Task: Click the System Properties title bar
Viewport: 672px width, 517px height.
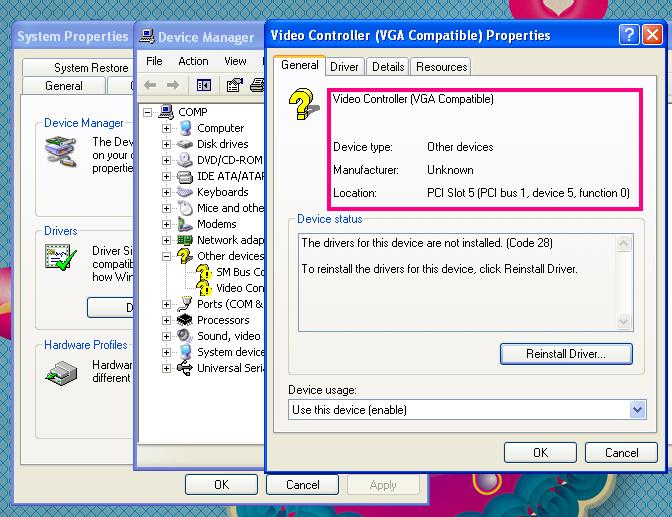Action: pyautogui.click(x=73, y=36)
